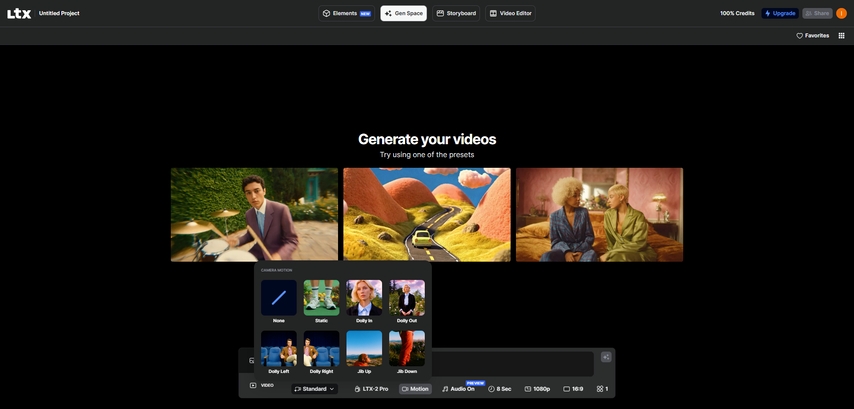Select the yellow car road preset thumbnail
The height and width of the screenshot is (409, 854).
(427, 215)
